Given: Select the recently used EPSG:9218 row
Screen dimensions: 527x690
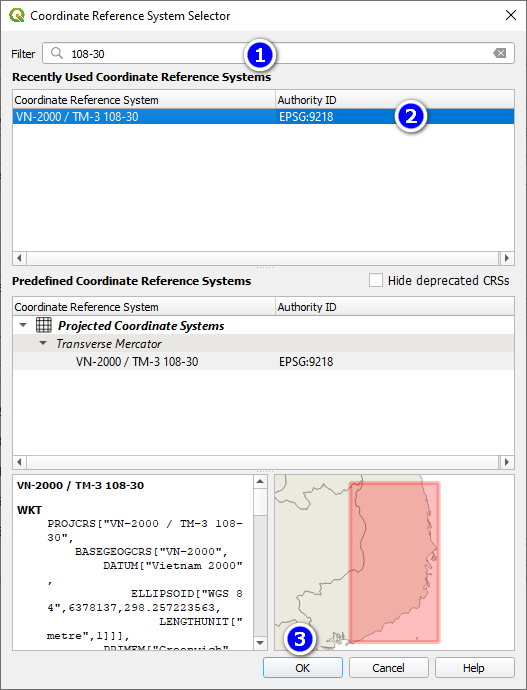Looking at the screenshot, I should (263, 117).
